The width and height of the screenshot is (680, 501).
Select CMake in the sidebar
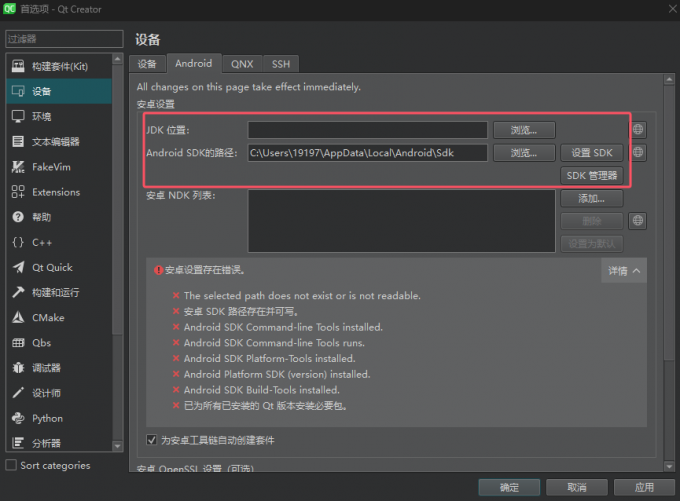[x=48, y=318]
